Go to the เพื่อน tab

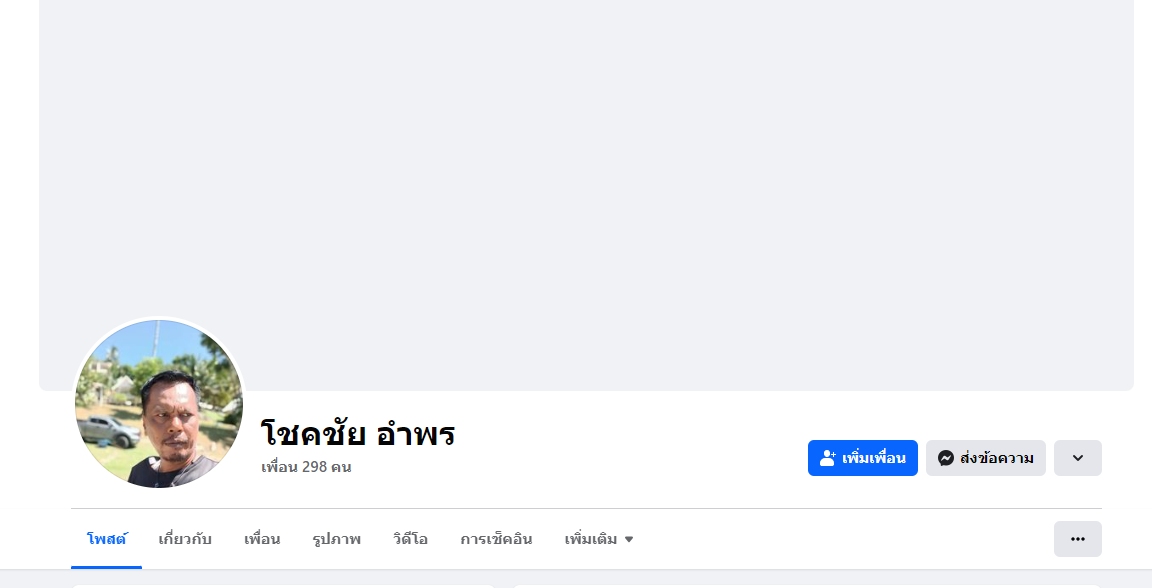(x=262, y=539)
